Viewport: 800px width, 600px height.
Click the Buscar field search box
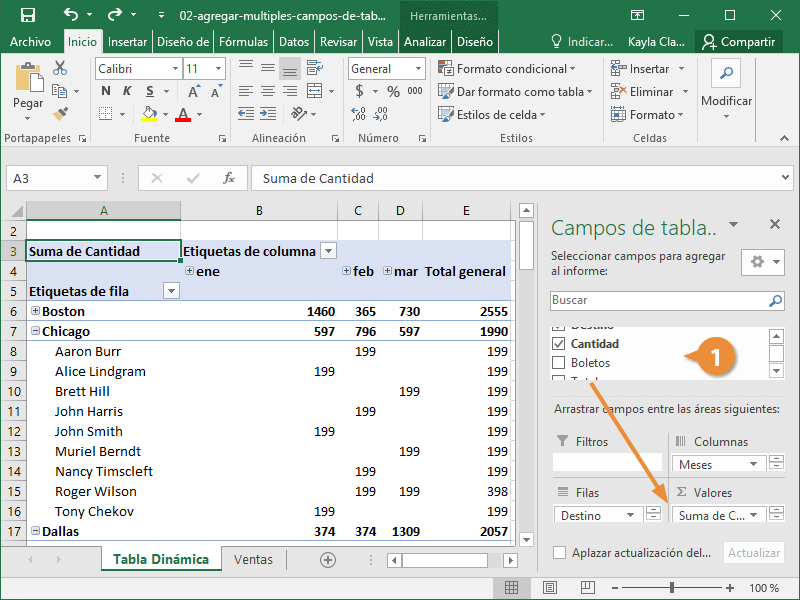(x=667, y=300)
